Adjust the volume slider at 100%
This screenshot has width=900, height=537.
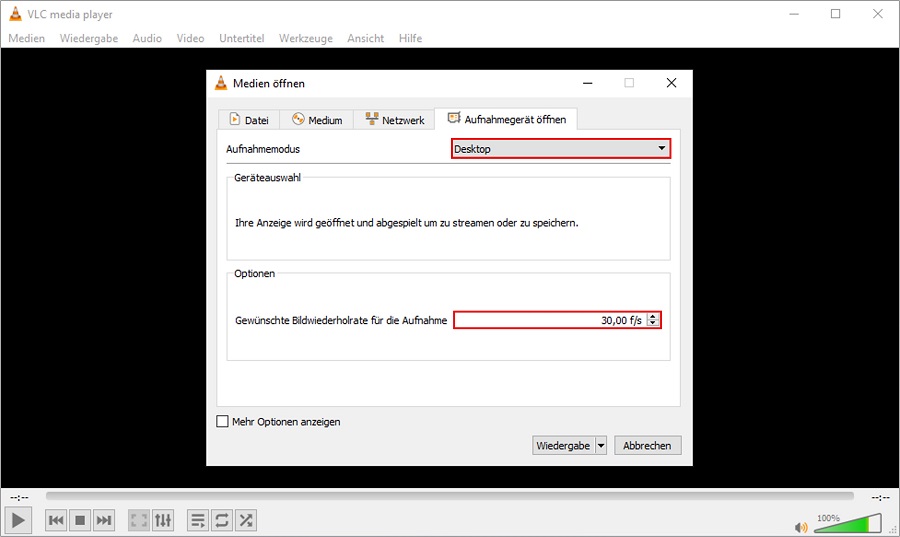(848, 523)
